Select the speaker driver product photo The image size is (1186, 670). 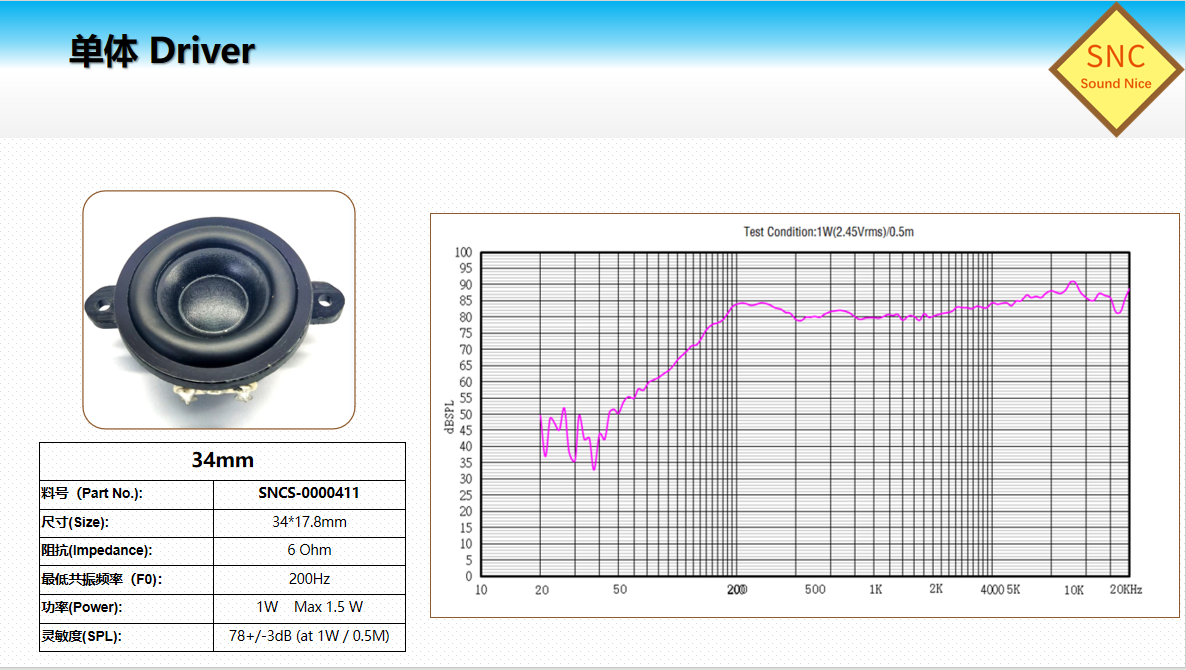point(218,310)
